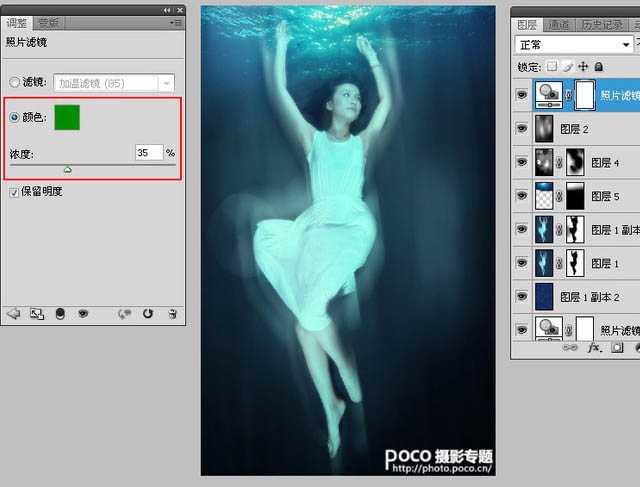Switch to the 蒙版 tab

pos(48,22)
